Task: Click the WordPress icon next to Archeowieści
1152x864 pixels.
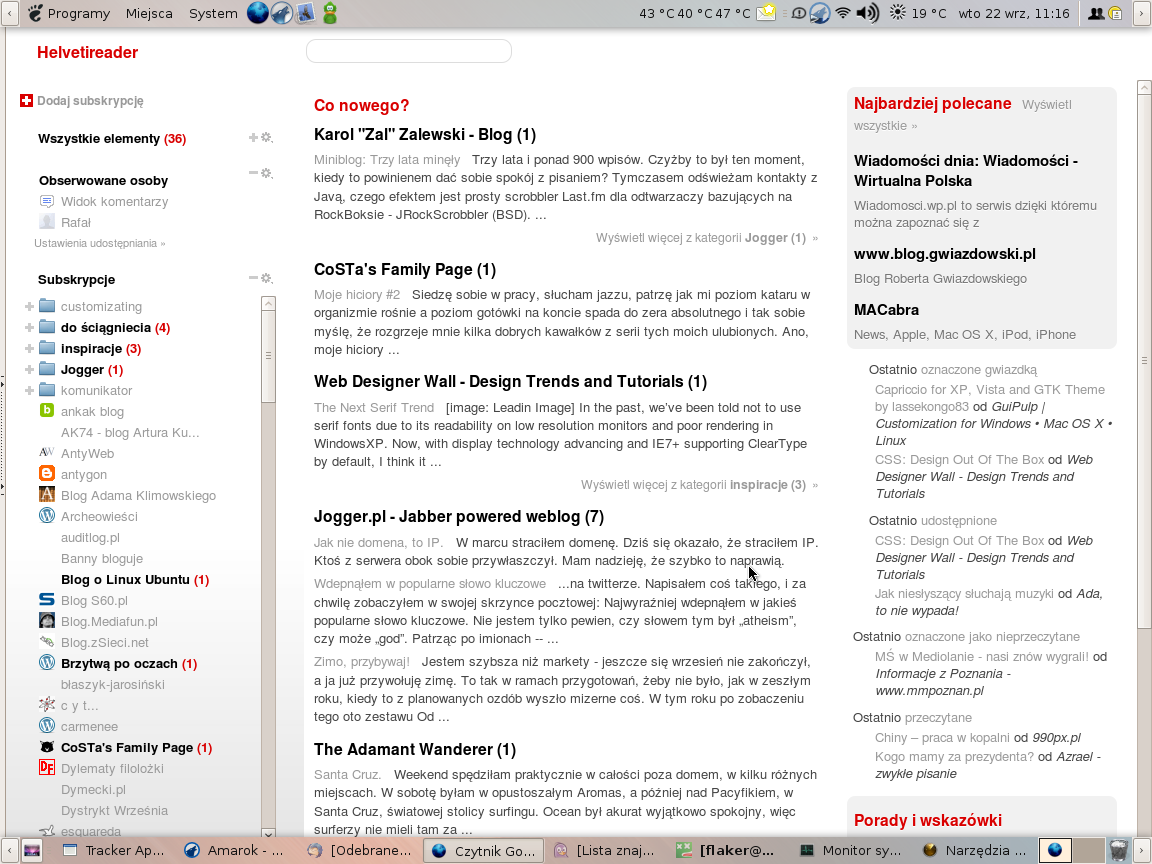Action: coord(46,516)
